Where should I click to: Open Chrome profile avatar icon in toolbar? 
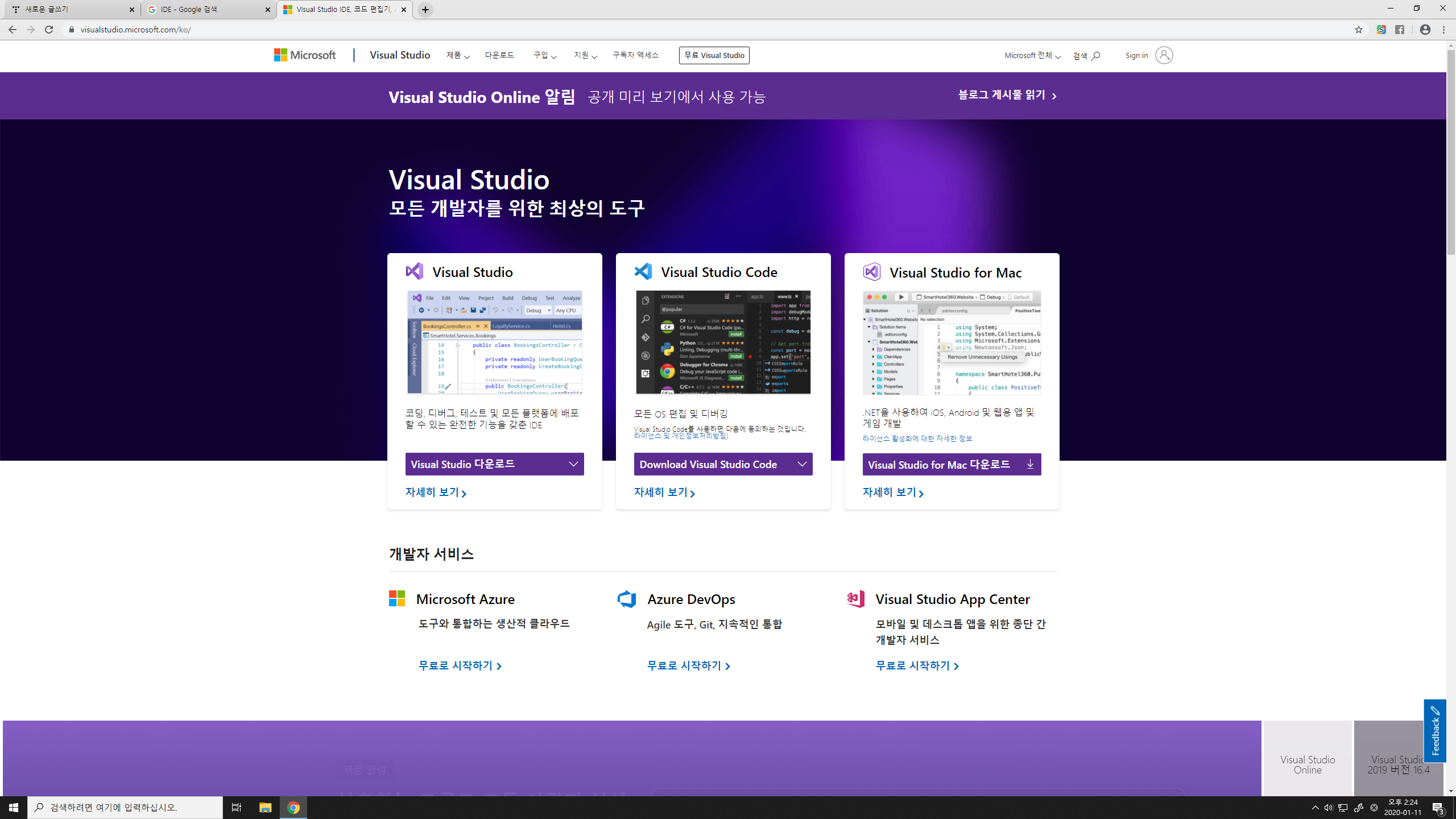pyautogui.click(x=1425, y=30)
